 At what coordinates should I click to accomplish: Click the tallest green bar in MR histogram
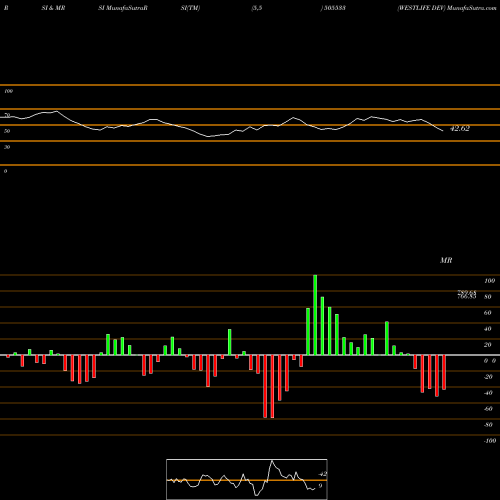point(315,315)
